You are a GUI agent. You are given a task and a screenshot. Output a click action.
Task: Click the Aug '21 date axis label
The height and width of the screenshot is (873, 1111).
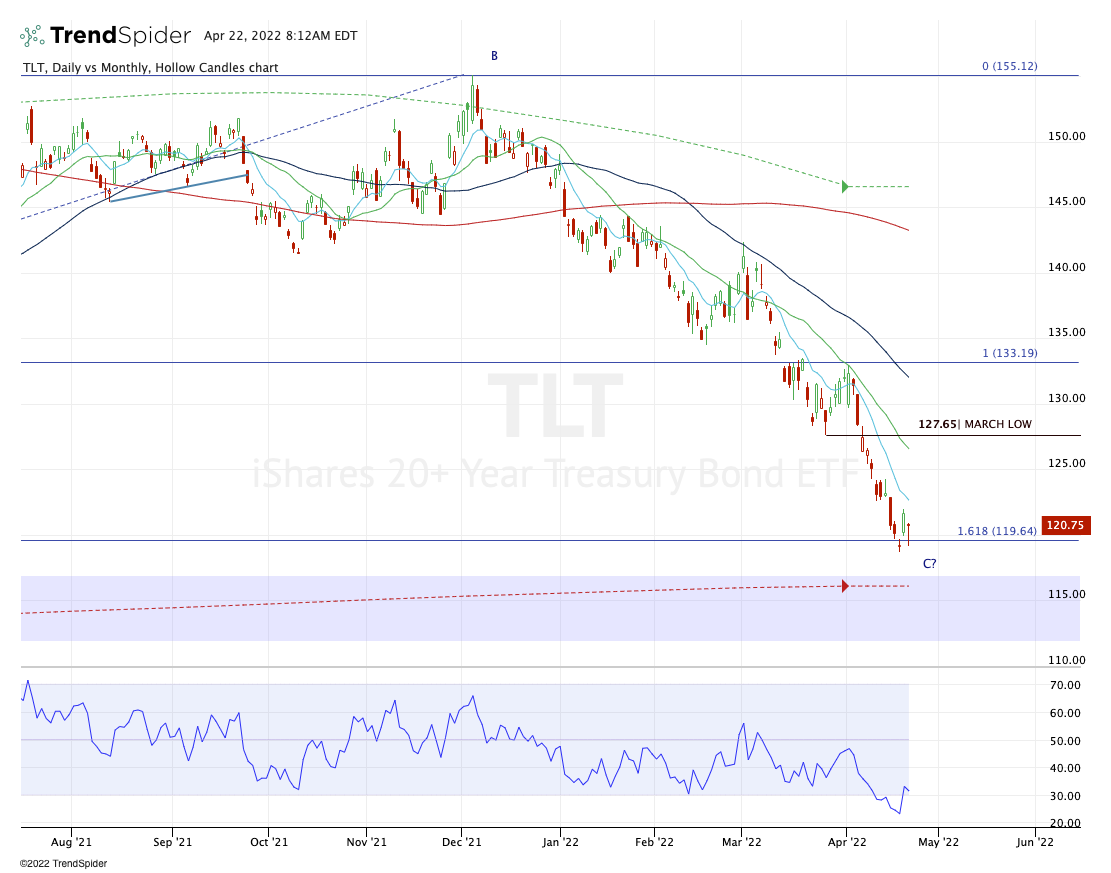(72, 842)
